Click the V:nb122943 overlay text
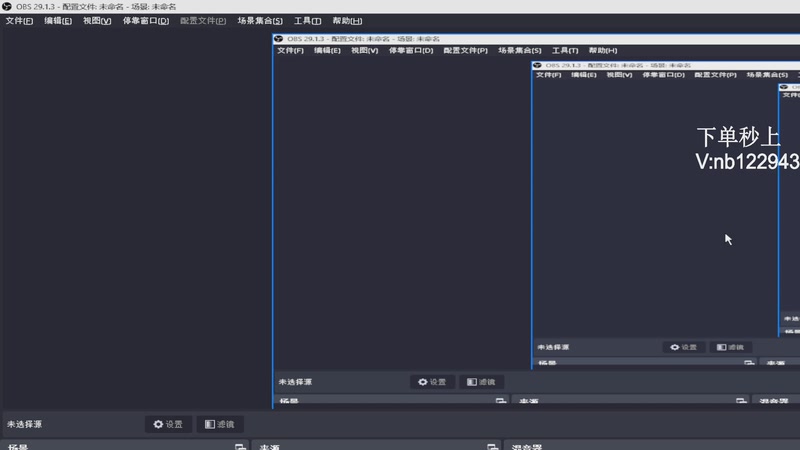Viewport: 800px width, 450px height. (x=747, y=162)
